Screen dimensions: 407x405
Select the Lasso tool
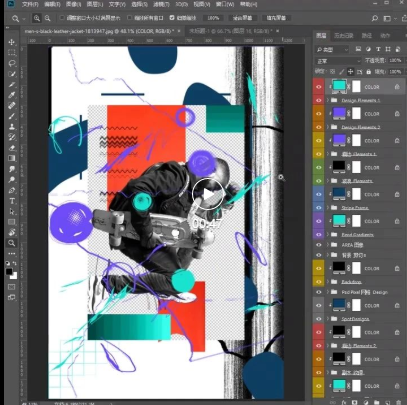(12, 63)
